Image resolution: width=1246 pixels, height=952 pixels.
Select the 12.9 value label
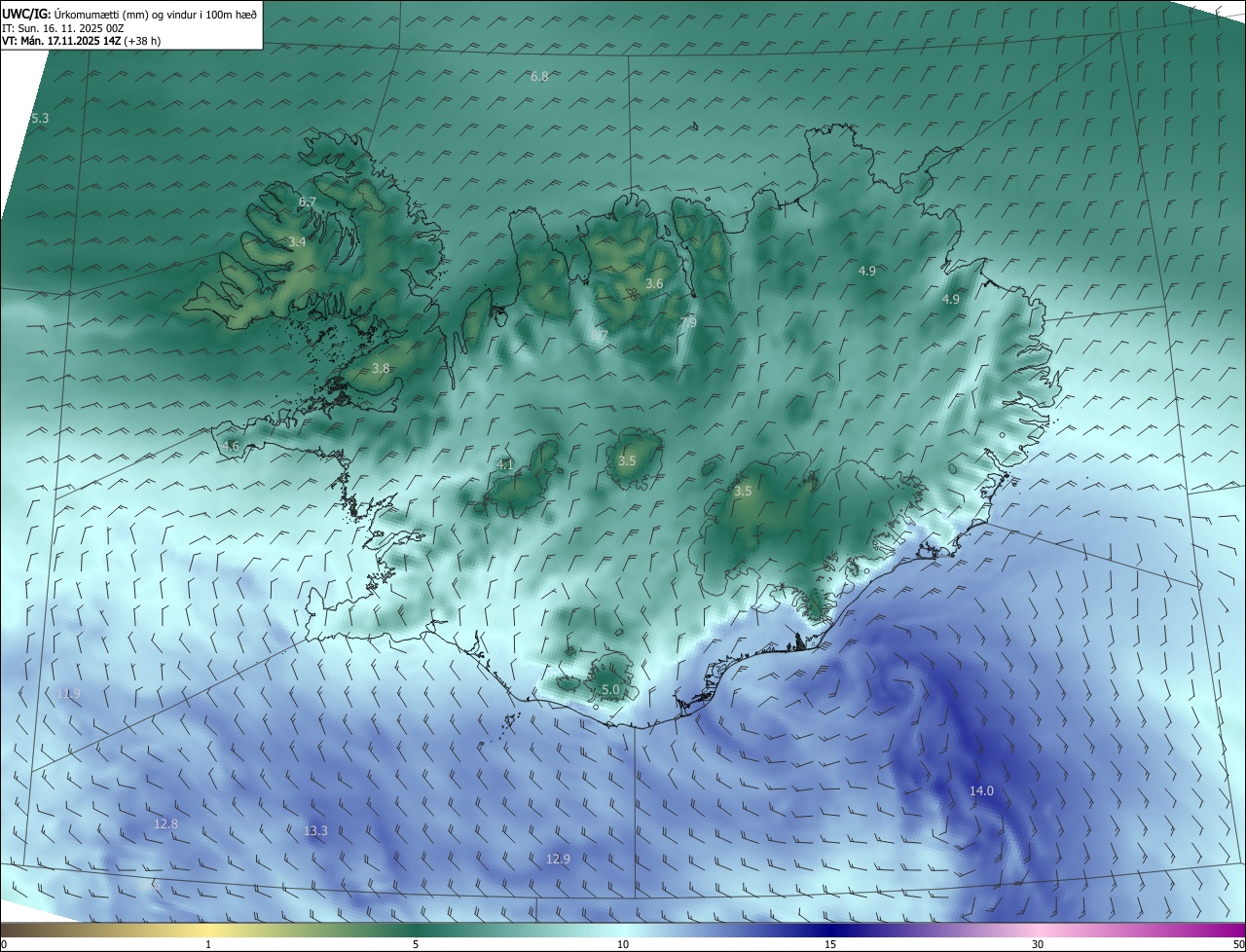pos(558,859)
